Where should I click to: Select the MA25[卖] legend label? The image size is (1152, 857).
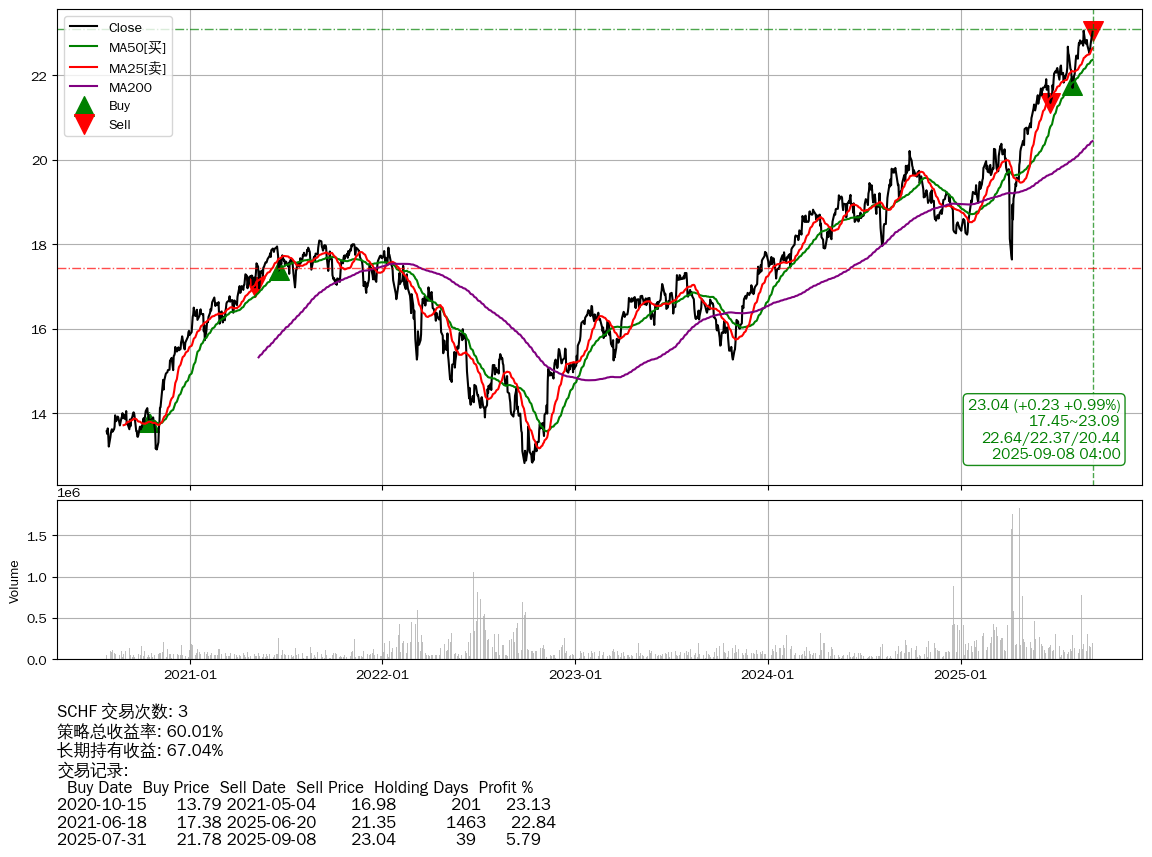137,67
